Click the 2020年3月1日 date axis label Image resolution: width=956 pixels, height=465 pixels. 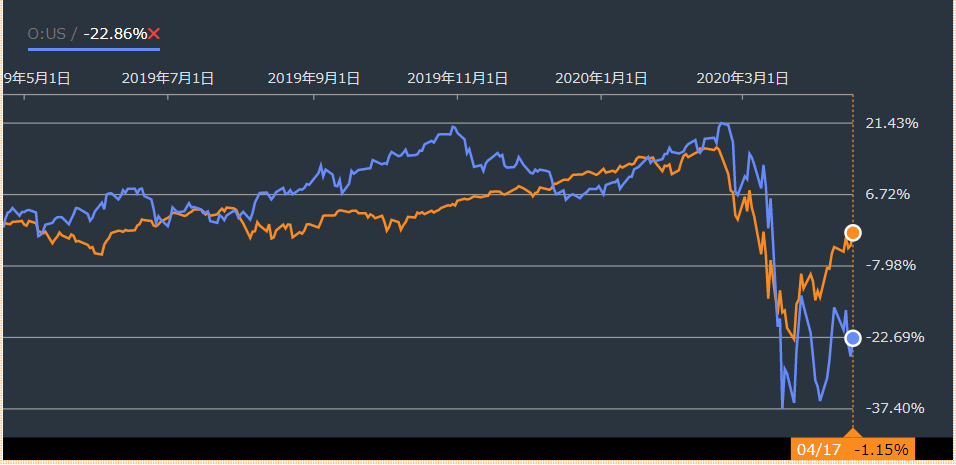tap(743, 78)
